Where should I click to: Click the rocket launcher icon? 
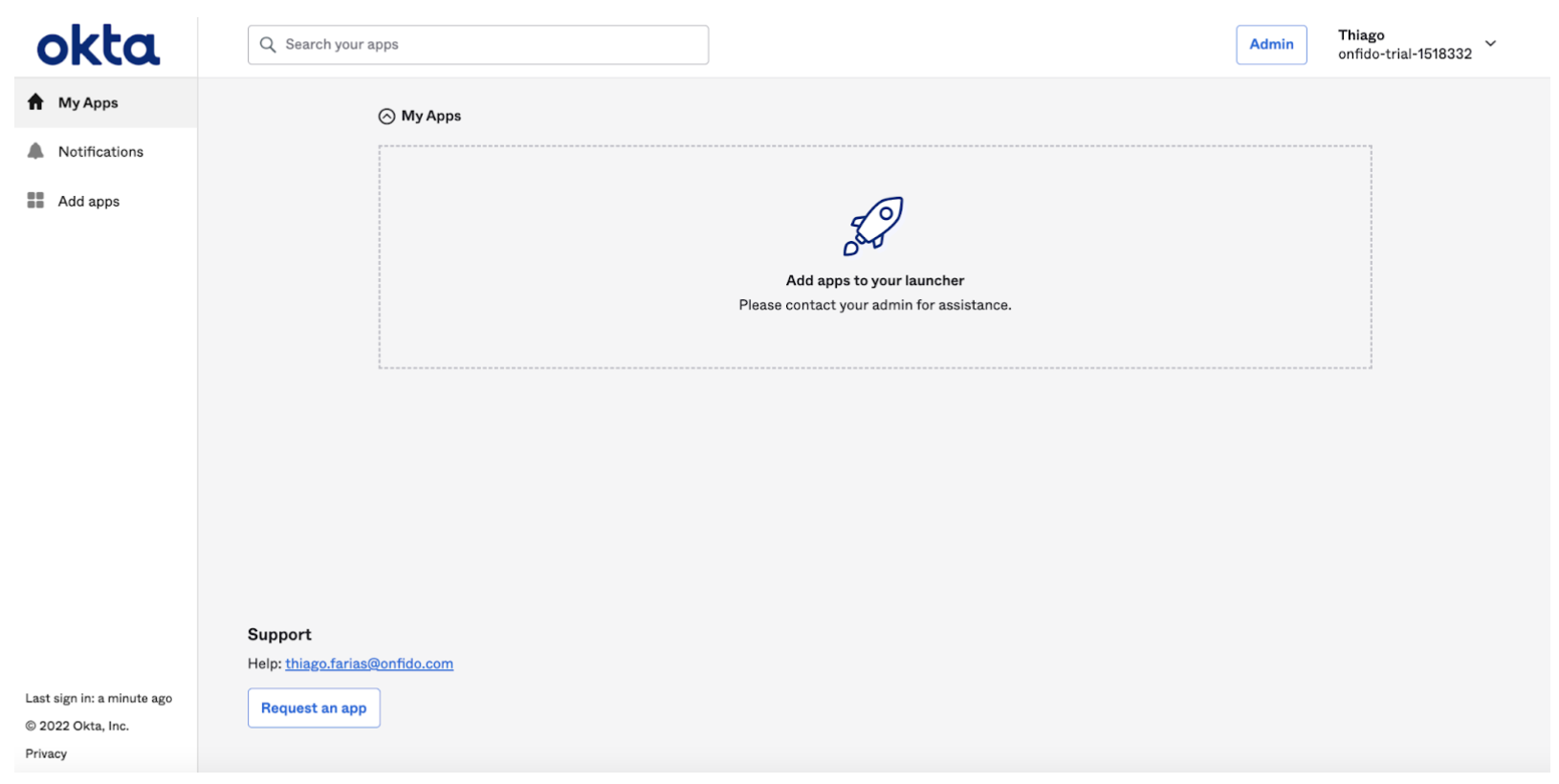tap(873, 226)
